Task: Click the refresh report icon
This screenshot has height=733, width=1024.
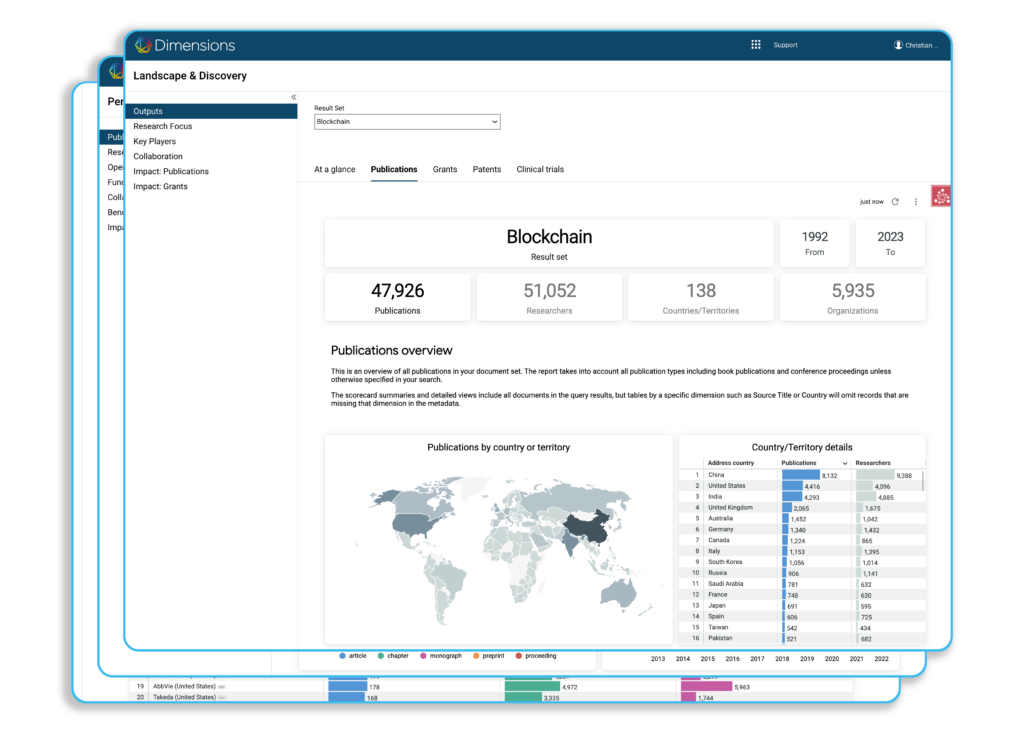Action: [x=895, y=202]
